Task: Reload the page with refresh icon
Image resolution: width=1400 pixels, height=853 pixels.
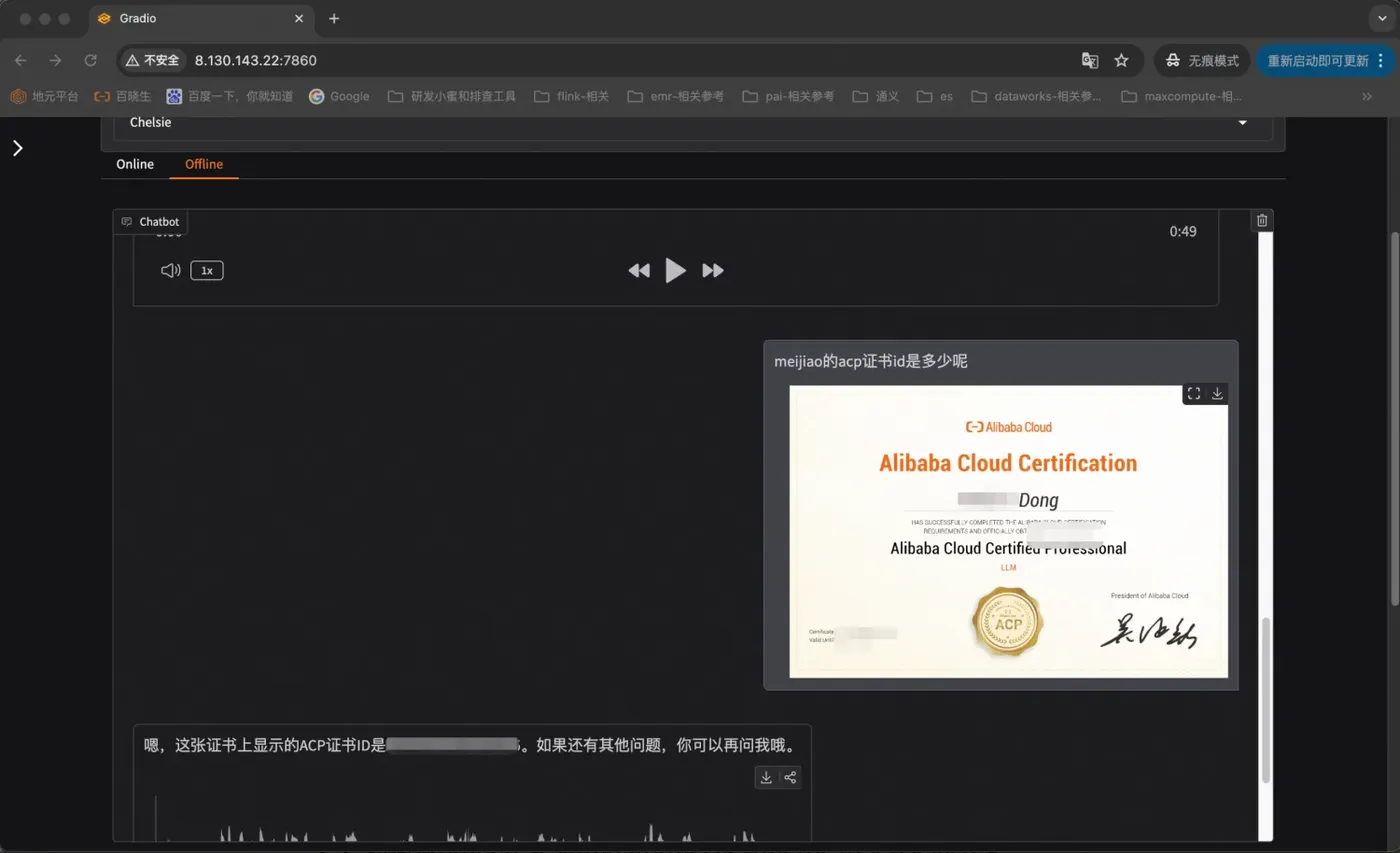Action: [90, 60]
